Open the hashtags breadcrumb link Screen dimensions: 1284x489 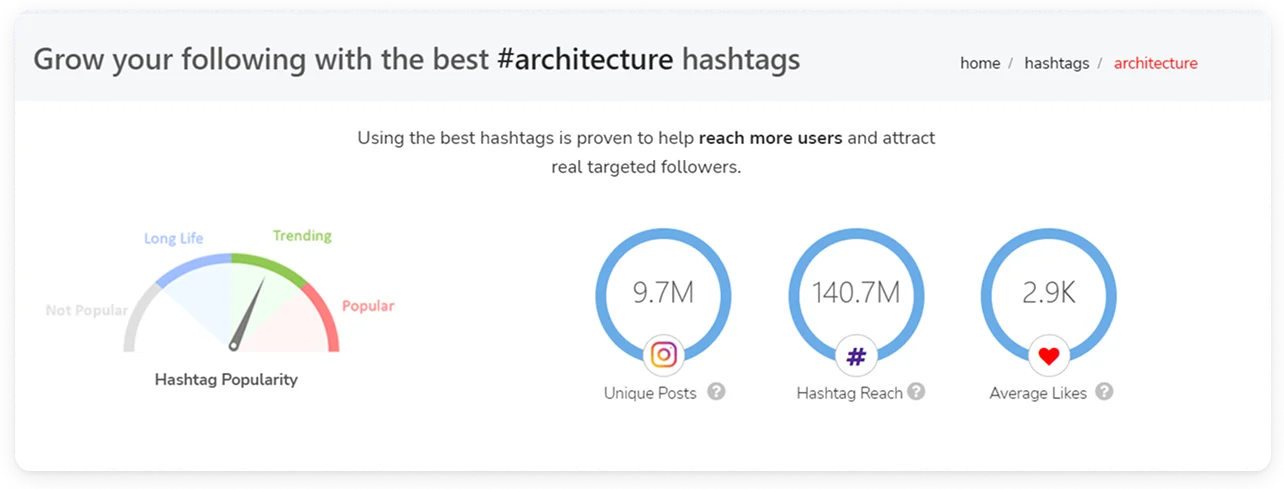click(x=1056, y=63)
